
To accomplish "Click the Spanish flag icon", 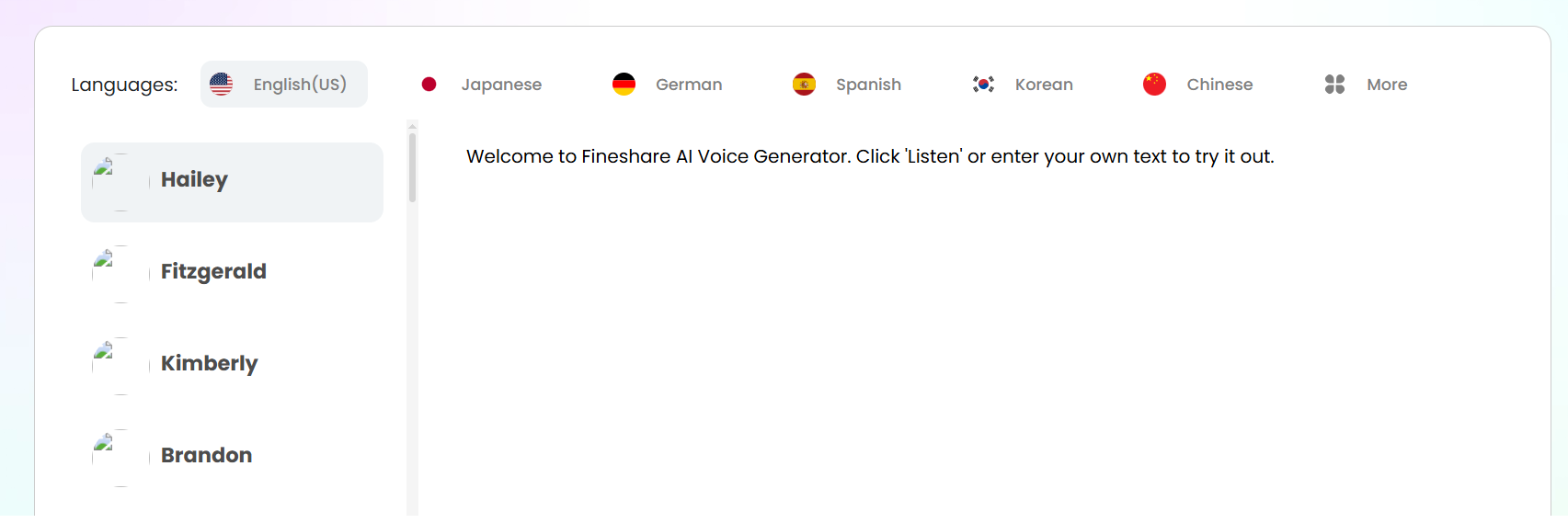I will point(804,85).
